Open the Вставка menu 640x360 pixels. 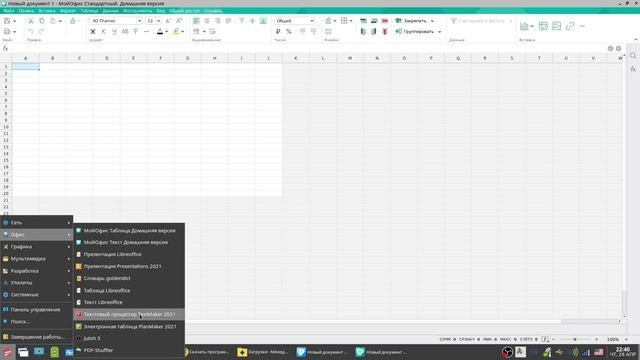(47, 11)
